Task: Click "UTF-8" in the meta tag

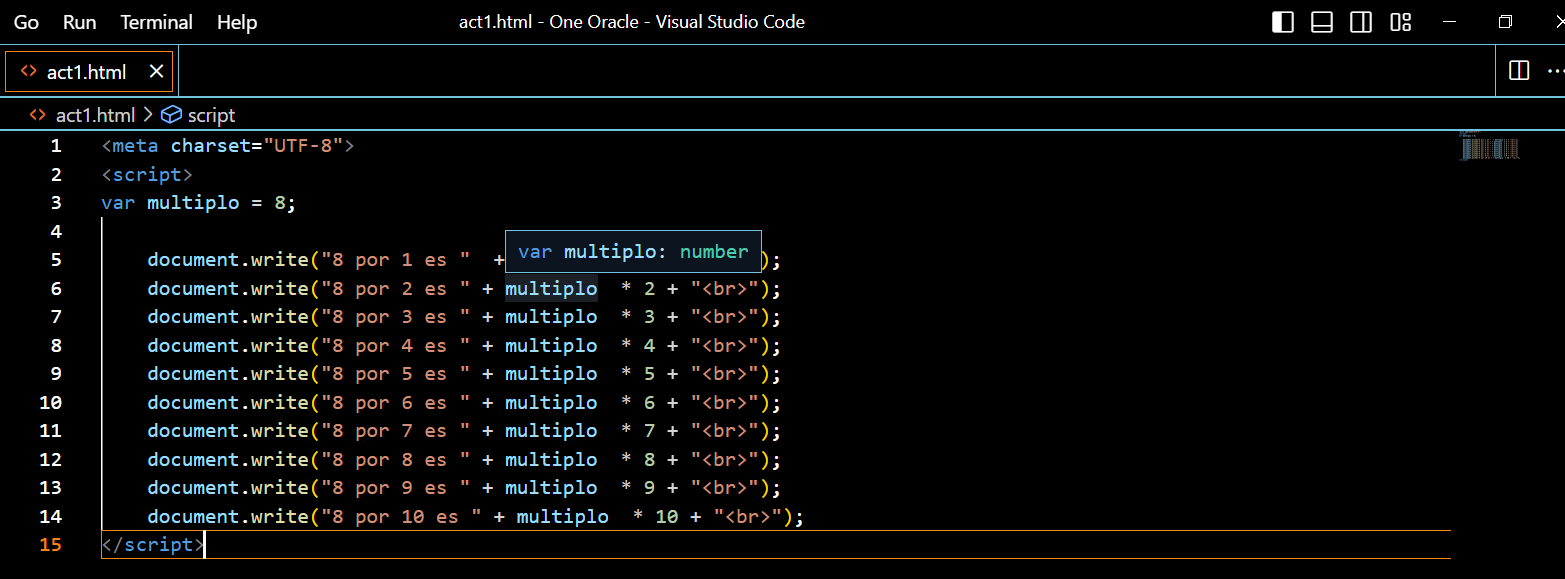Action: click(303, 146)
